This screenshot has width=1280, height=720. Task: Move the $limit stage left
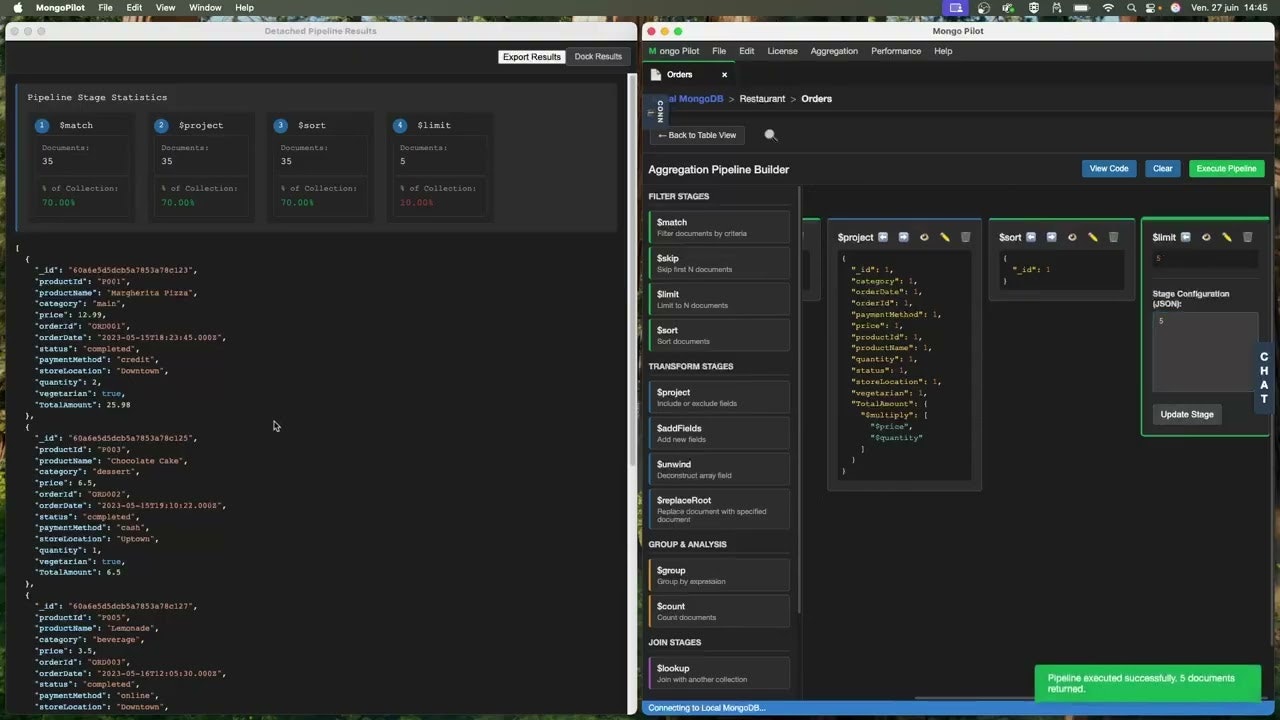pos(1186,237)
